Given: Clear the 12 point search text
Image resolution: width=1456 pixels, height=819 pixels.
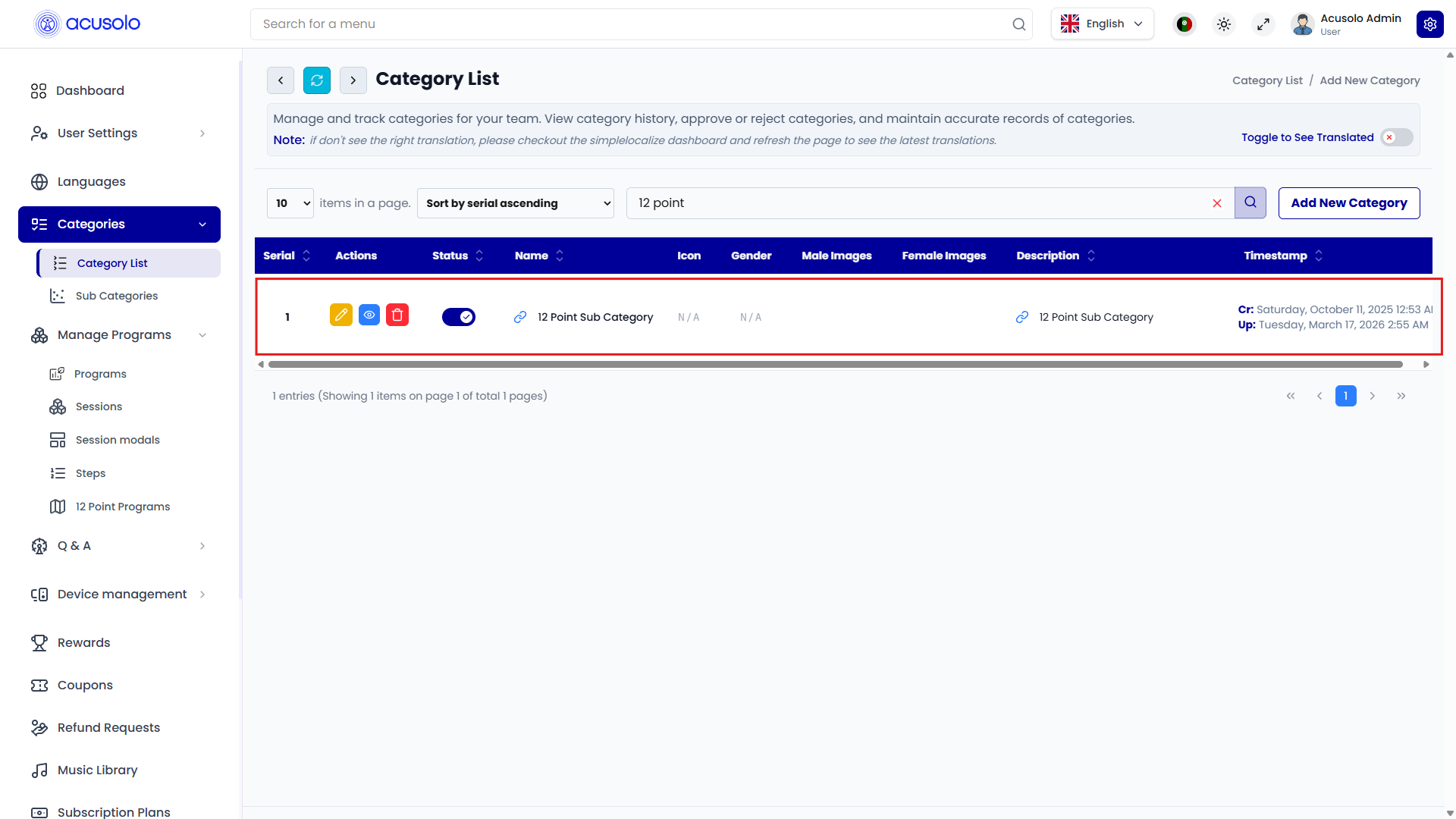Looking at the screenshot, I should coord(1217,203).
